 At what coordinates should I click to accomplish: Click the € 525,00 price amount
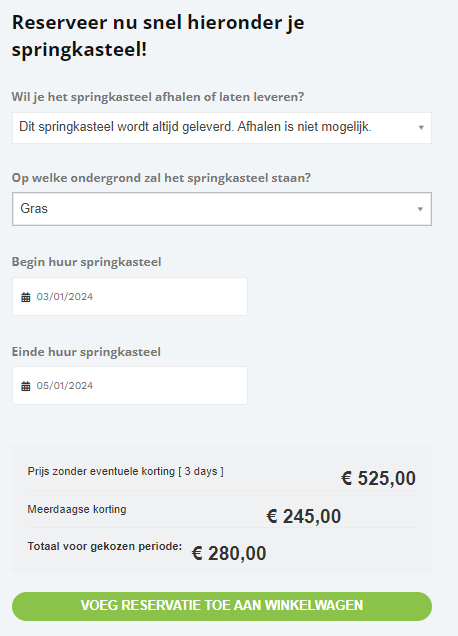click(378, 478)
